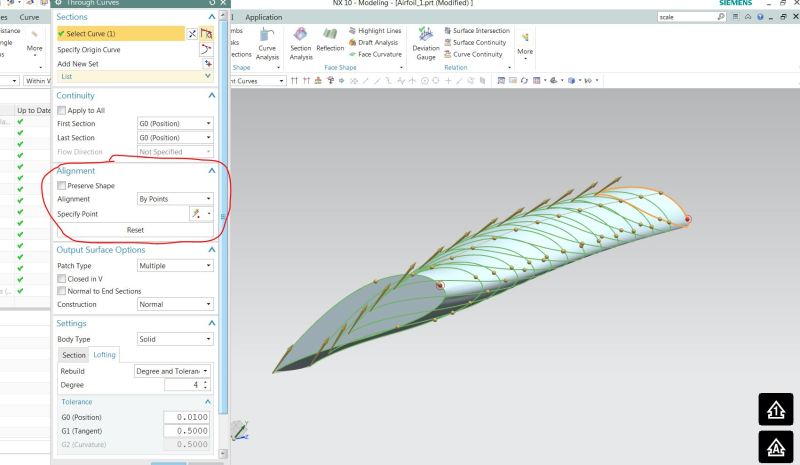Viewport: 800px width, 465px height.
Task: Open the Specify Point options arrow
Action: coord(209,214)
